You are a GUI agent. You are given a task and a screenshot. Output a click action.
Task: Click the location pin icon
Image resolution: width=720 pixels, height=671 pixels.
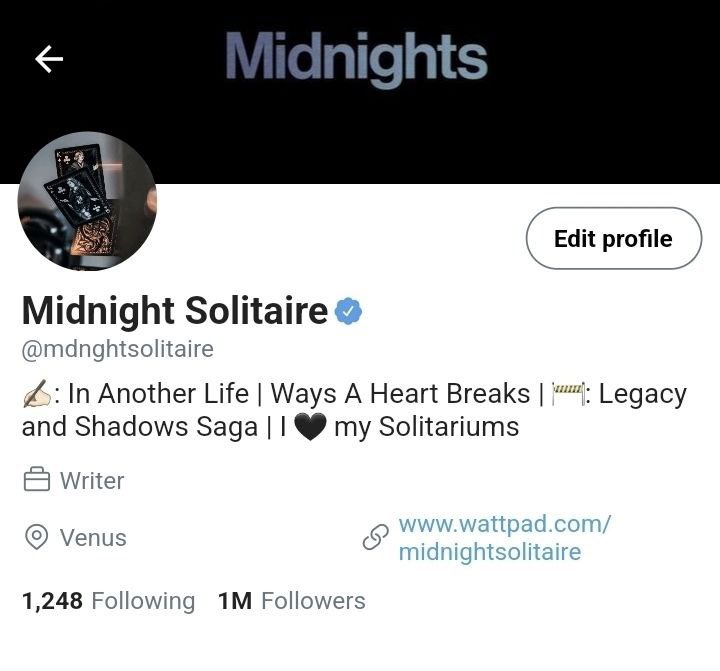click(x=37, y=536)
